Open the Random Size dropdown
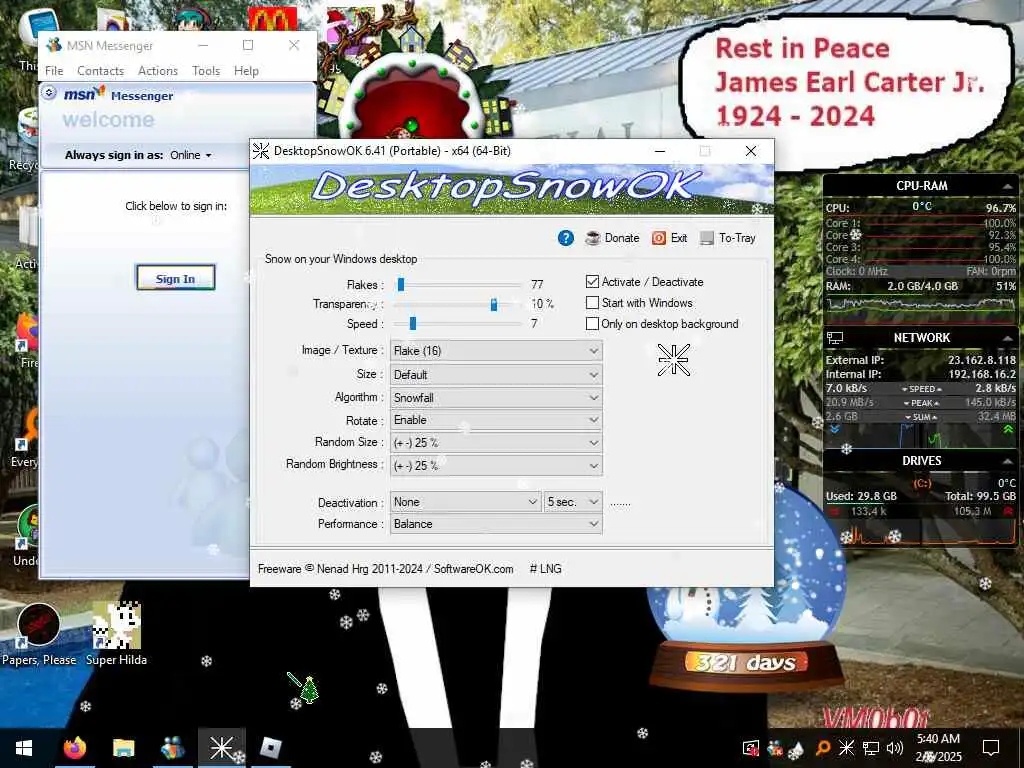Screen dimensions: 1024x768 pos(496,443)
